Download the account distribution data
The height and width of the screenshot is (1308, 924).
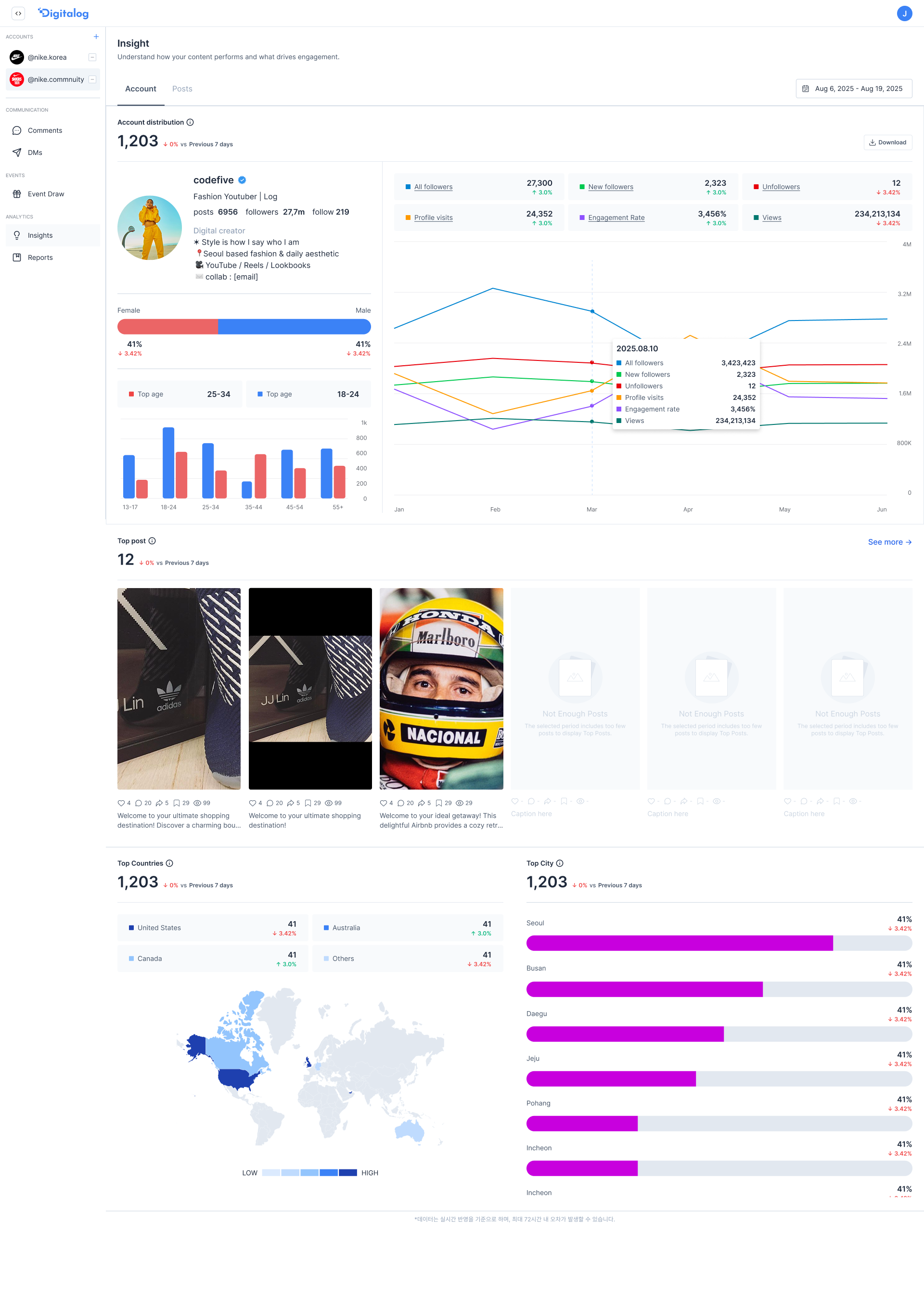tap(887, 142)
